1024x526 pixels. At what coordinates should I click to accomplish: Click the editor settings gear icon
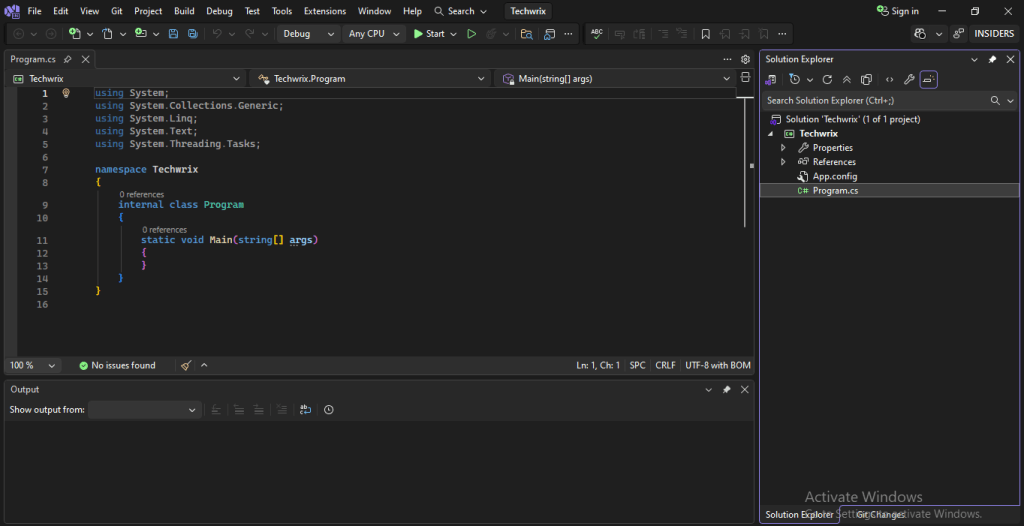[x=745, y=59]
